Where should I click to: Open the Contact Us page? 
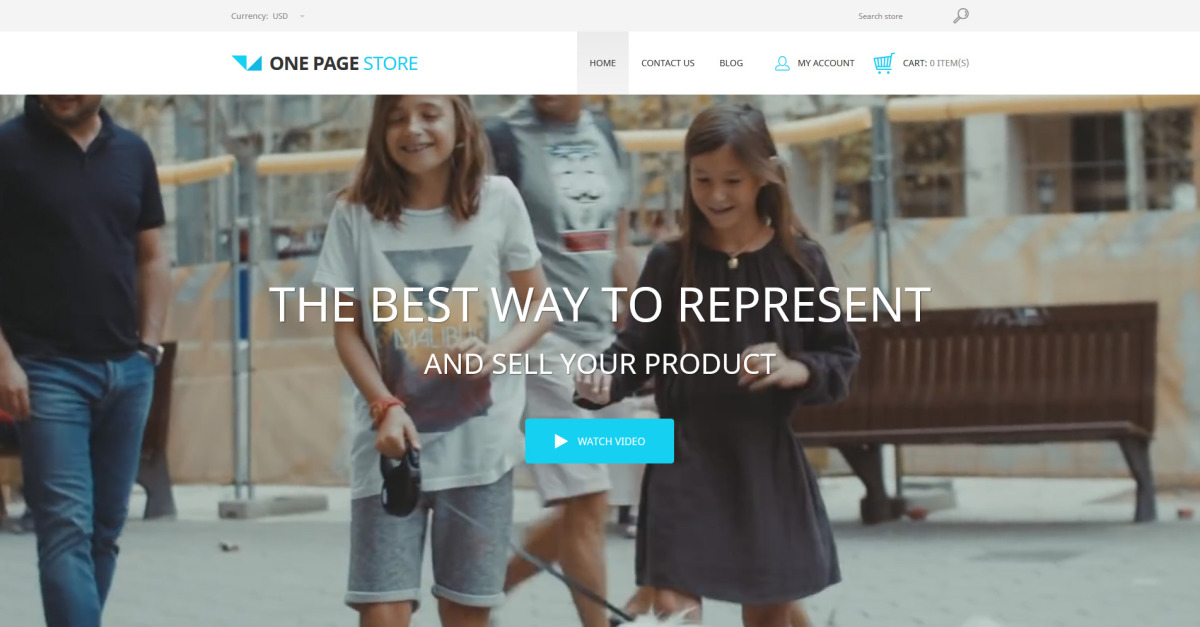tap(668, 63)
